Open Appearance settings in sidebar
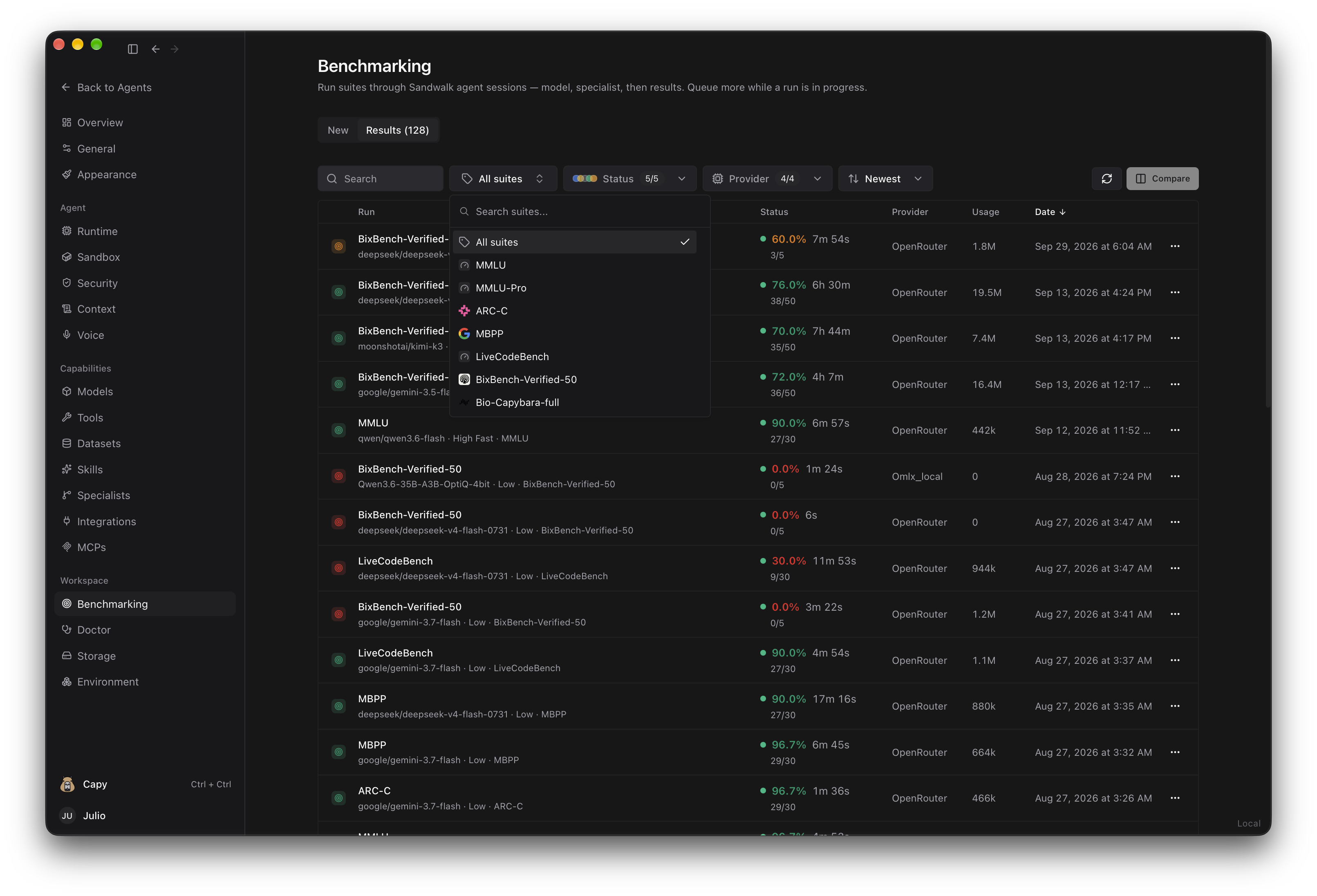1317x896 pixels. 145,175
